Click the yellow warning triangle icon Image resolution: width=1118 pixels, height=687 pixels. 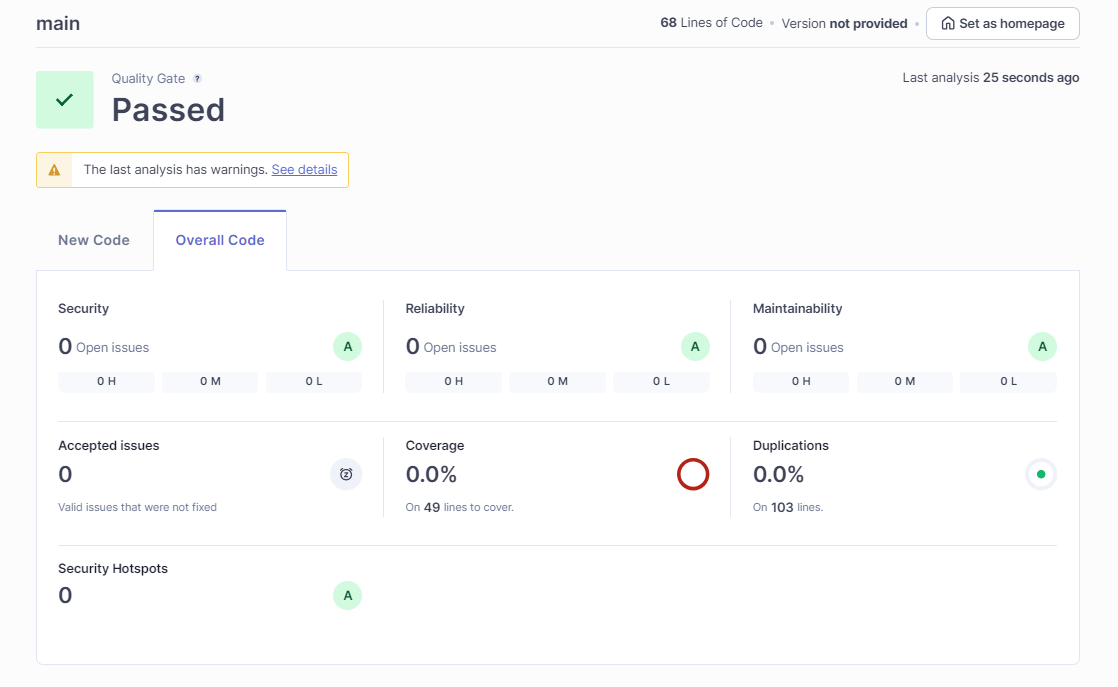click(54, 170)
